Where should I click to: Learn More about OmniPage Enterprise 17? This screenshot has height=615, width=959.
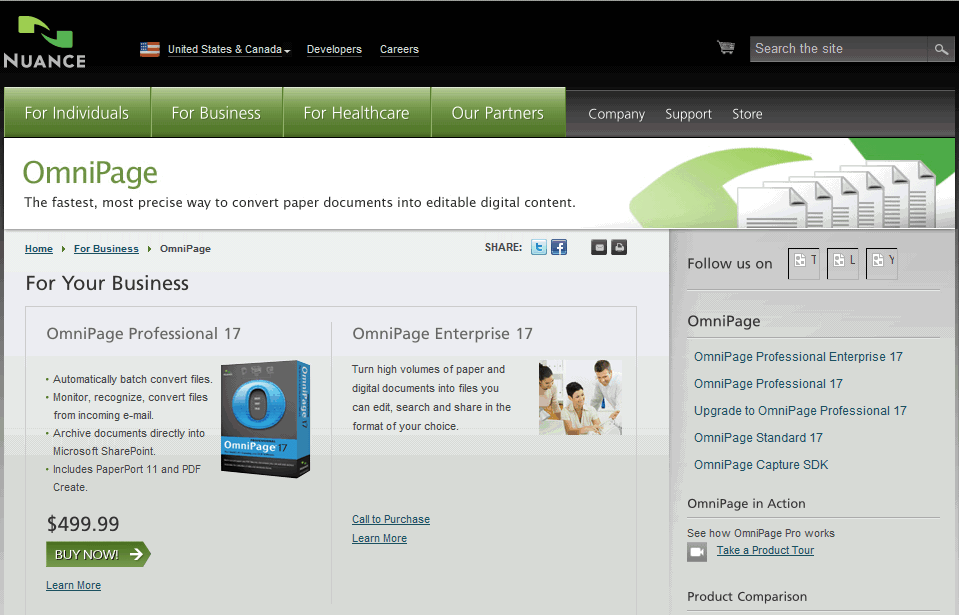pos(379,538)
